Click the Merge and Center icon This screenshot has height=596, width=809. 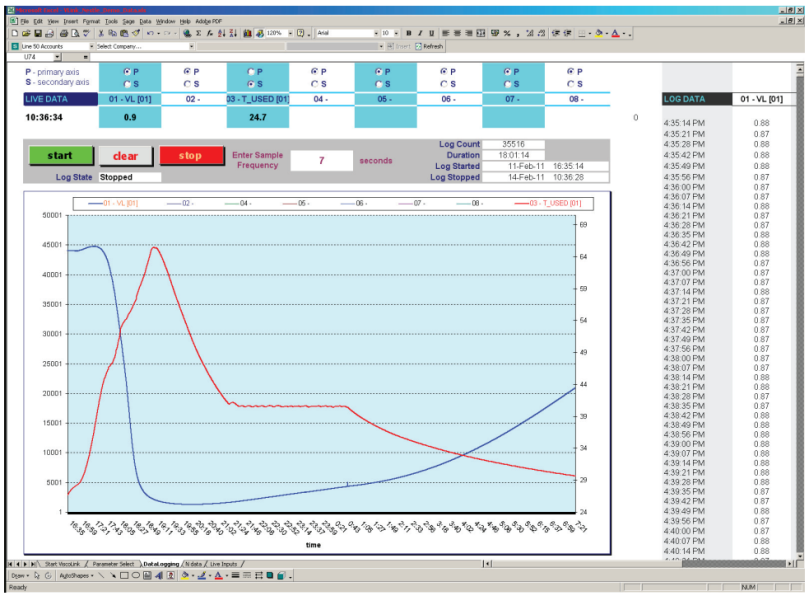pyautogui.click(x=480, y=33)
